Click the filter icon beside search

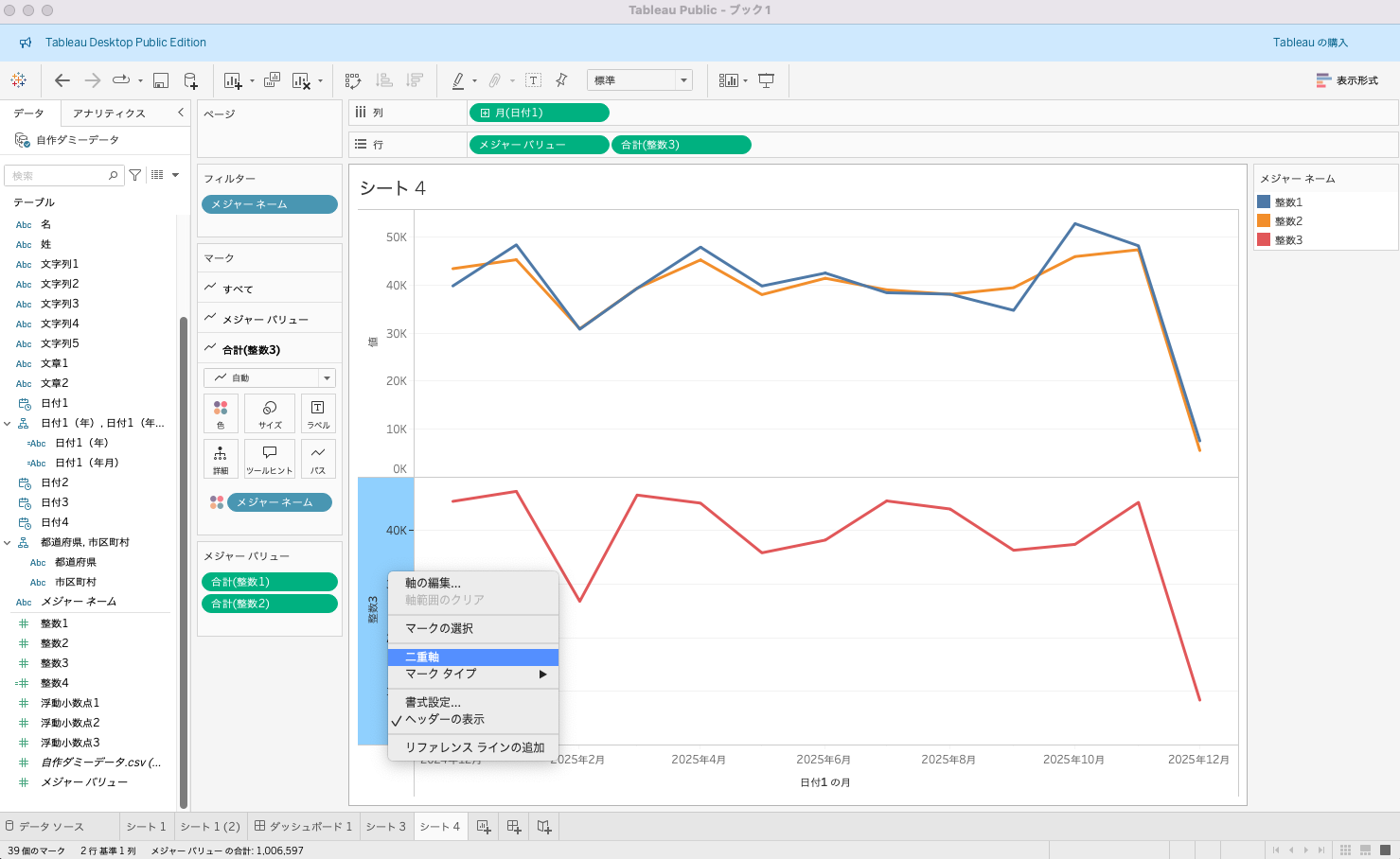coord(135,175)
